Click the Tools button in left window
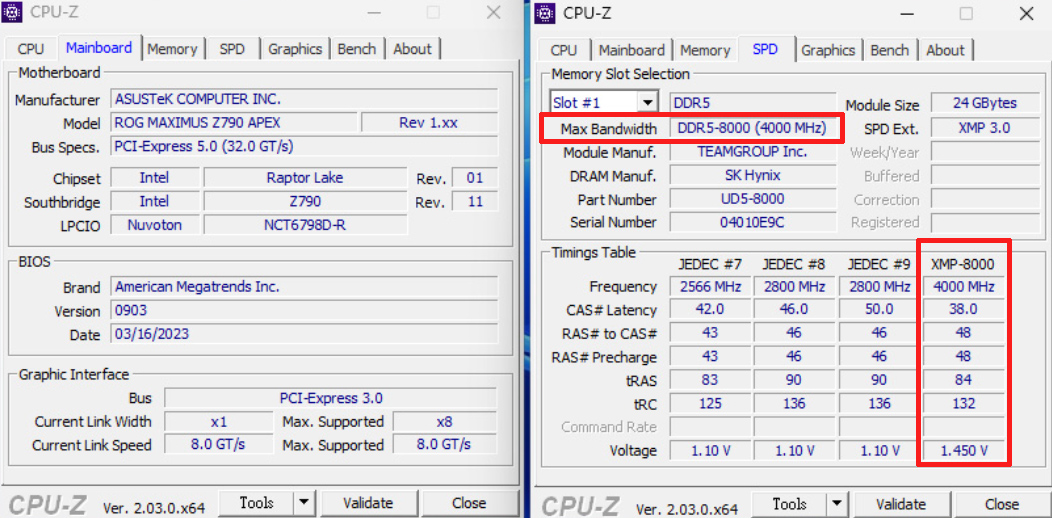Viewport: 1052px width, 518px height. click(256, 503)
